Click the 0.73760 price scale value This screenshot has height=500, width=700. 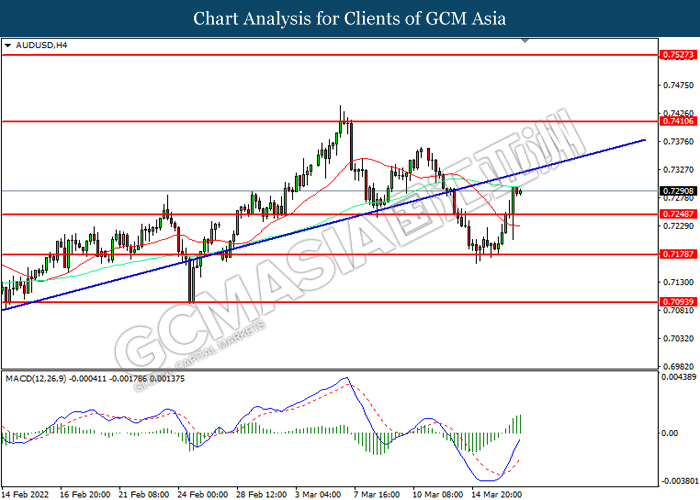(x=679, y=142)
